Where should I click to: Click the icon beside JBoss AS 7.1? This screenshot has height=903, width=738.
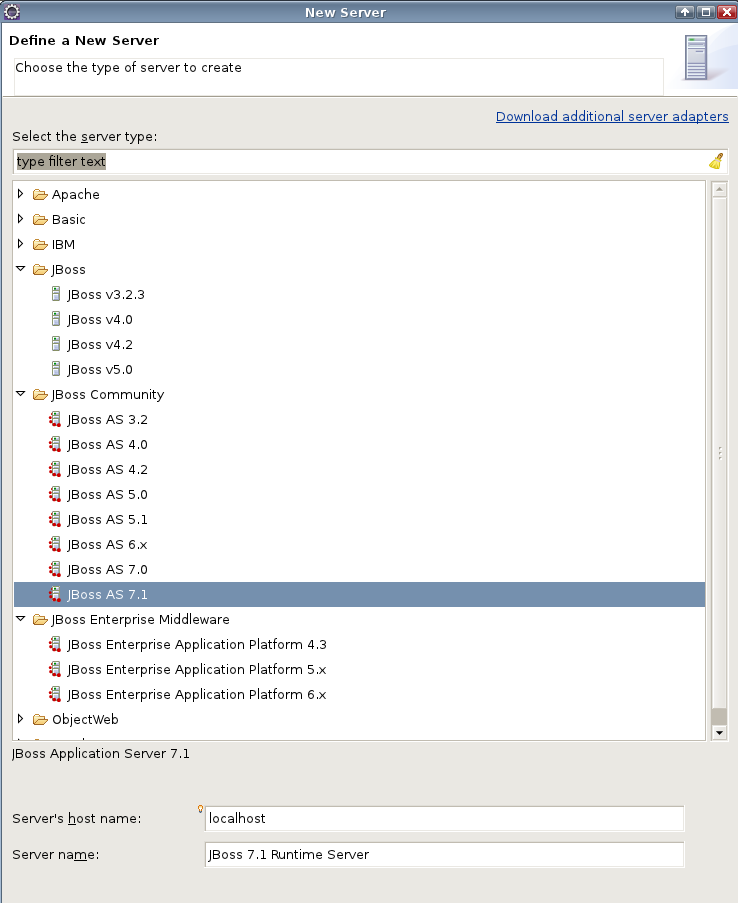55,594
